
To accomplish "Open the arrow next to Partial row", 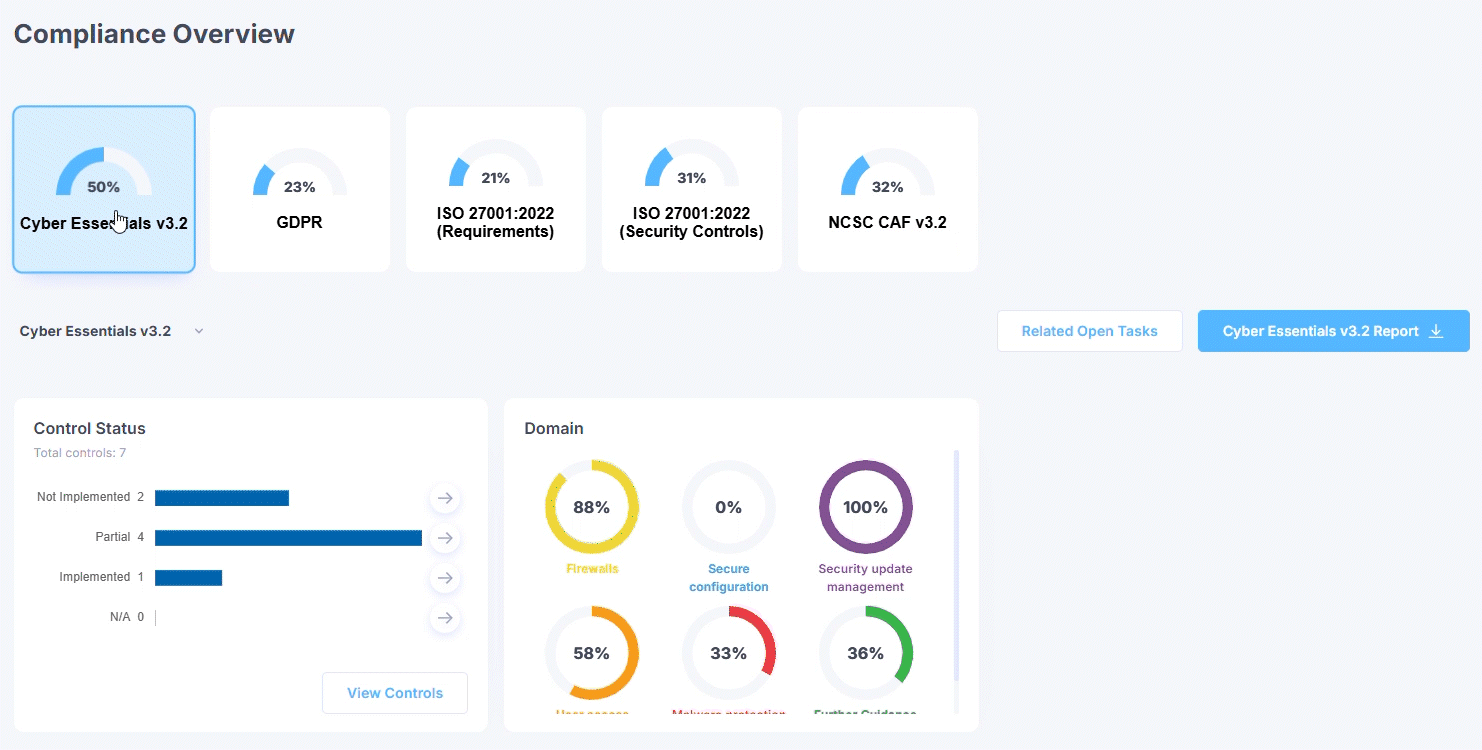I will point(446,538).
